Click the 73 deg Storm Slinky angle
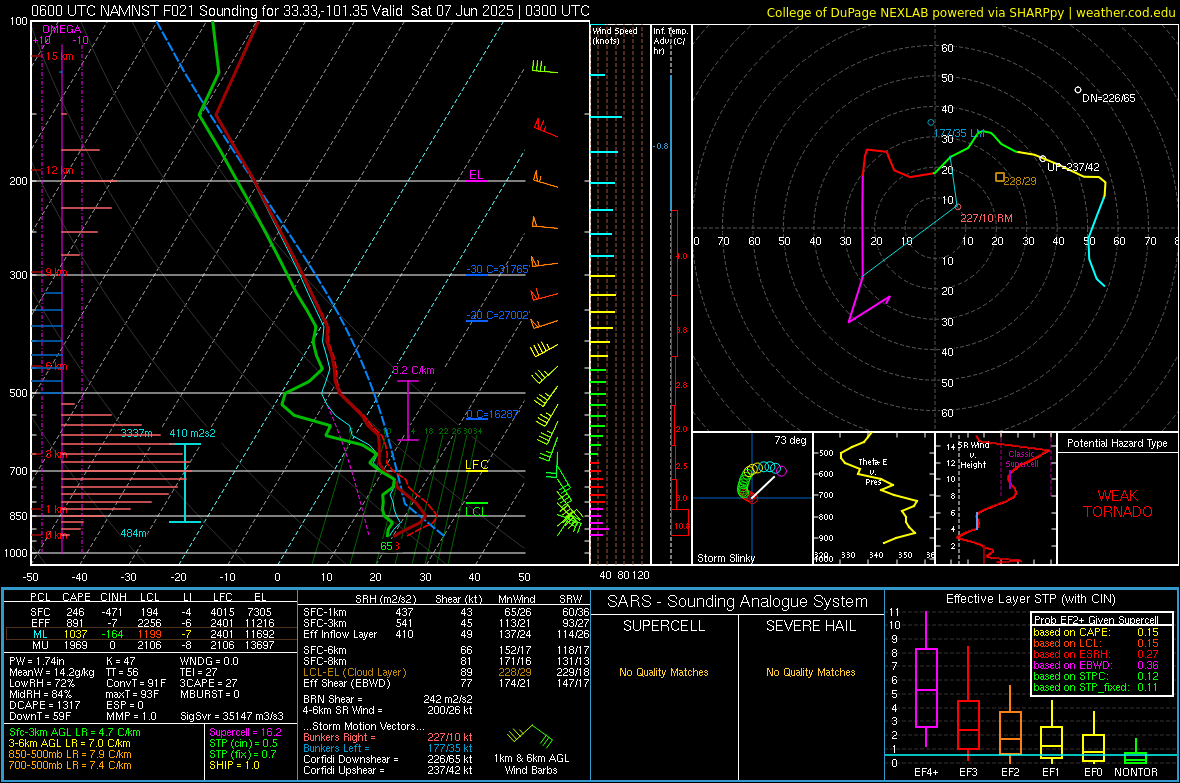The width and height of the screenshot is (1180, 783). [x=790, y=440]
